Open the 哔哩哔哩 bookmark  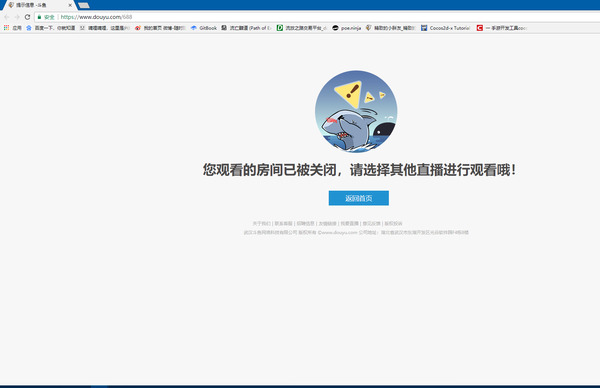tap(105, 28)
